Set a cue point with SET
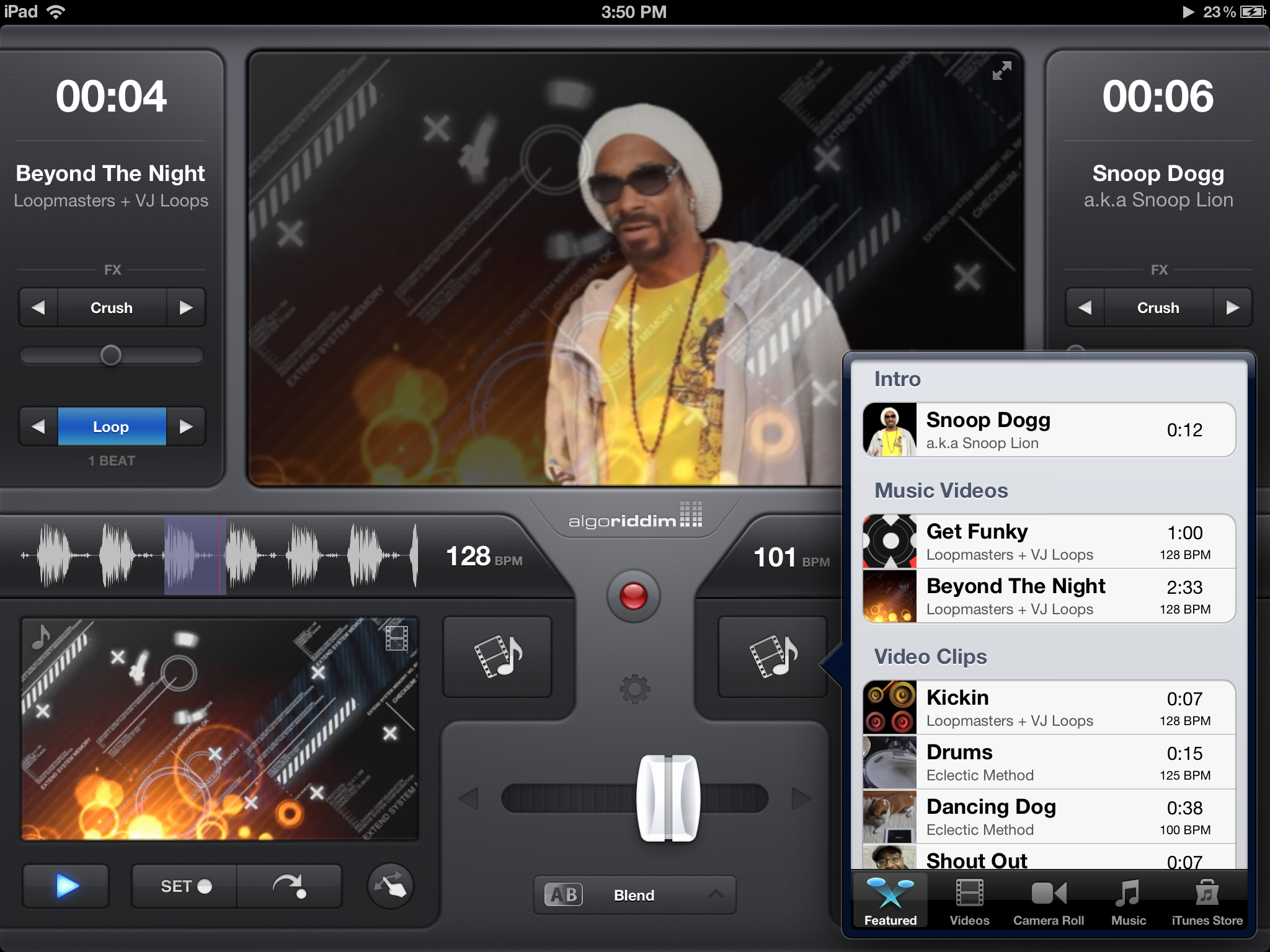This screenshot has height=952, width=1270. (x=185, y=886)
